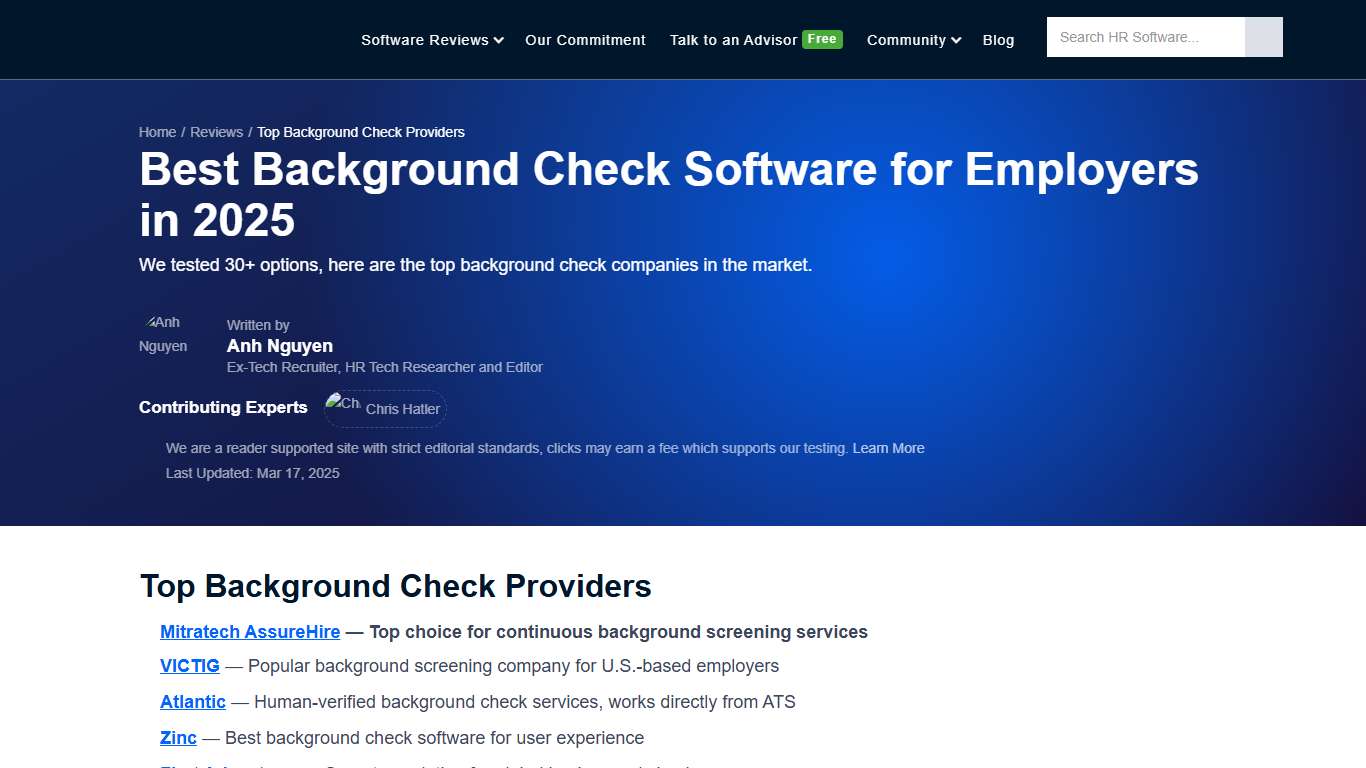
Task: Click Chris Hatler's contributing expert chip
Action: click(x=384, y=408)
